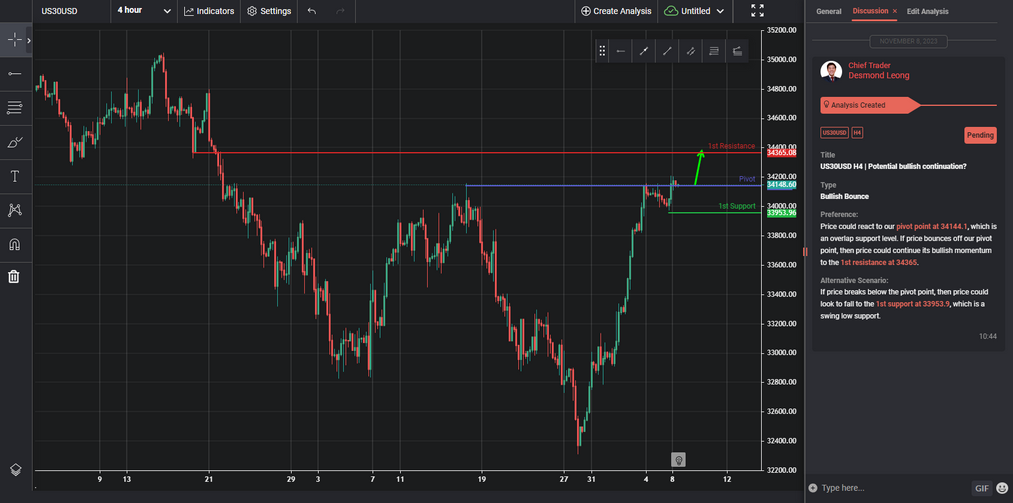Screen dimensions: 1013x503
Task: Select the Text annotation tool
Action: (x=14, y=176)
